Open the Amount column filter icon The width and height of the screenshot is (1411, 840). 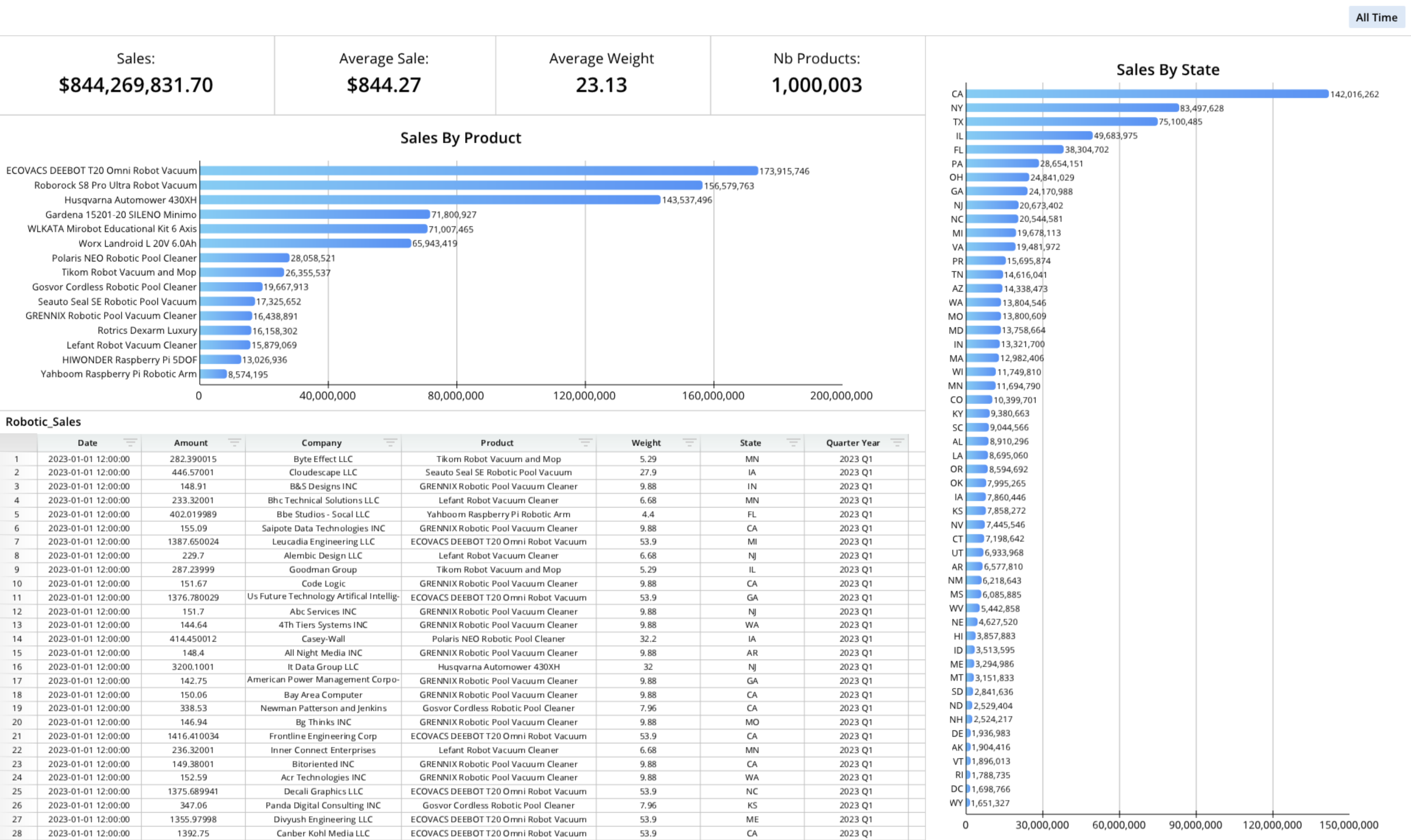(x=234, y=442)
